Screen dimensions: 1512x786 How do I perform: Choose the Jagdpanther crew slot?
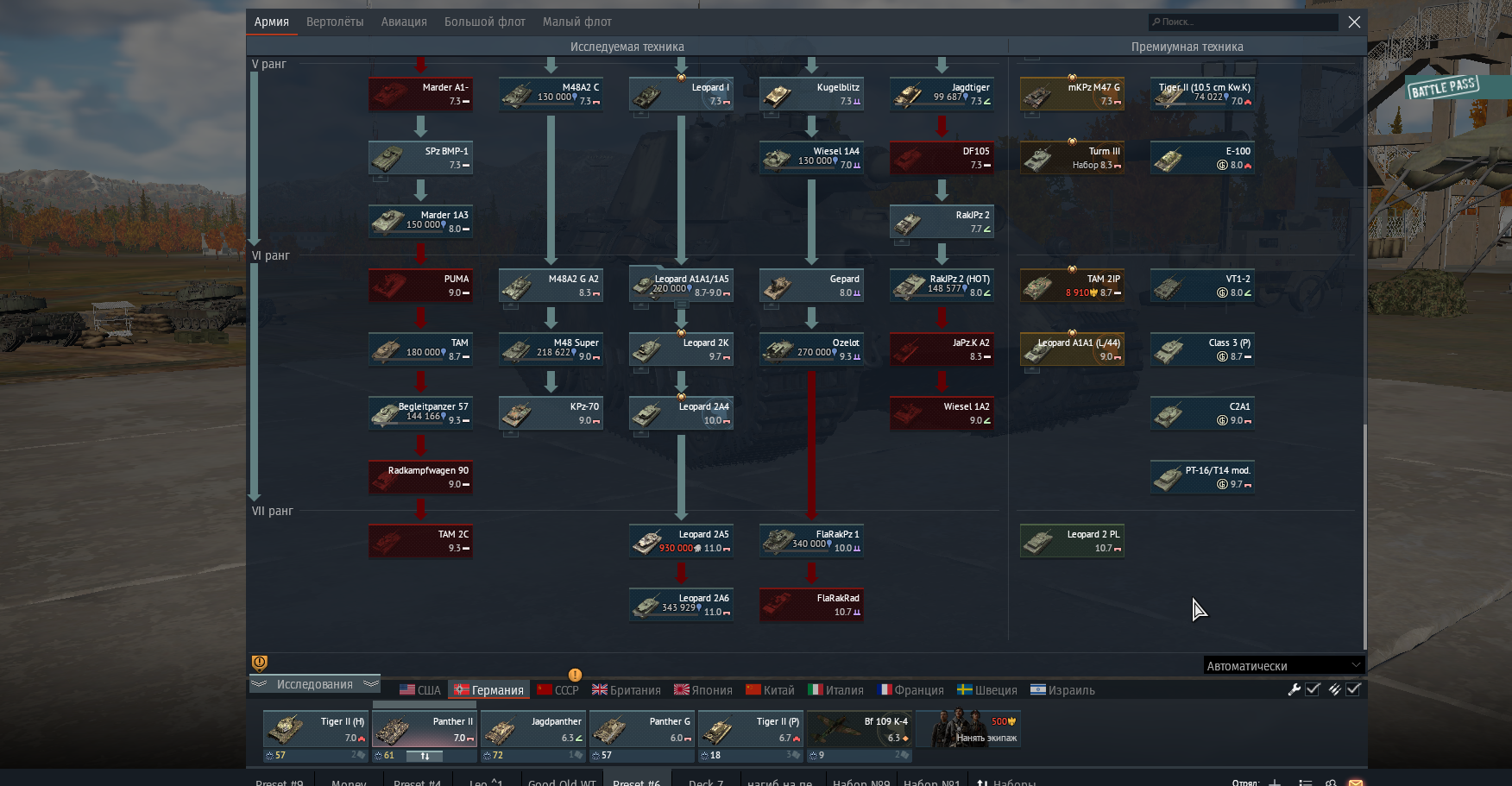[533, 730]
